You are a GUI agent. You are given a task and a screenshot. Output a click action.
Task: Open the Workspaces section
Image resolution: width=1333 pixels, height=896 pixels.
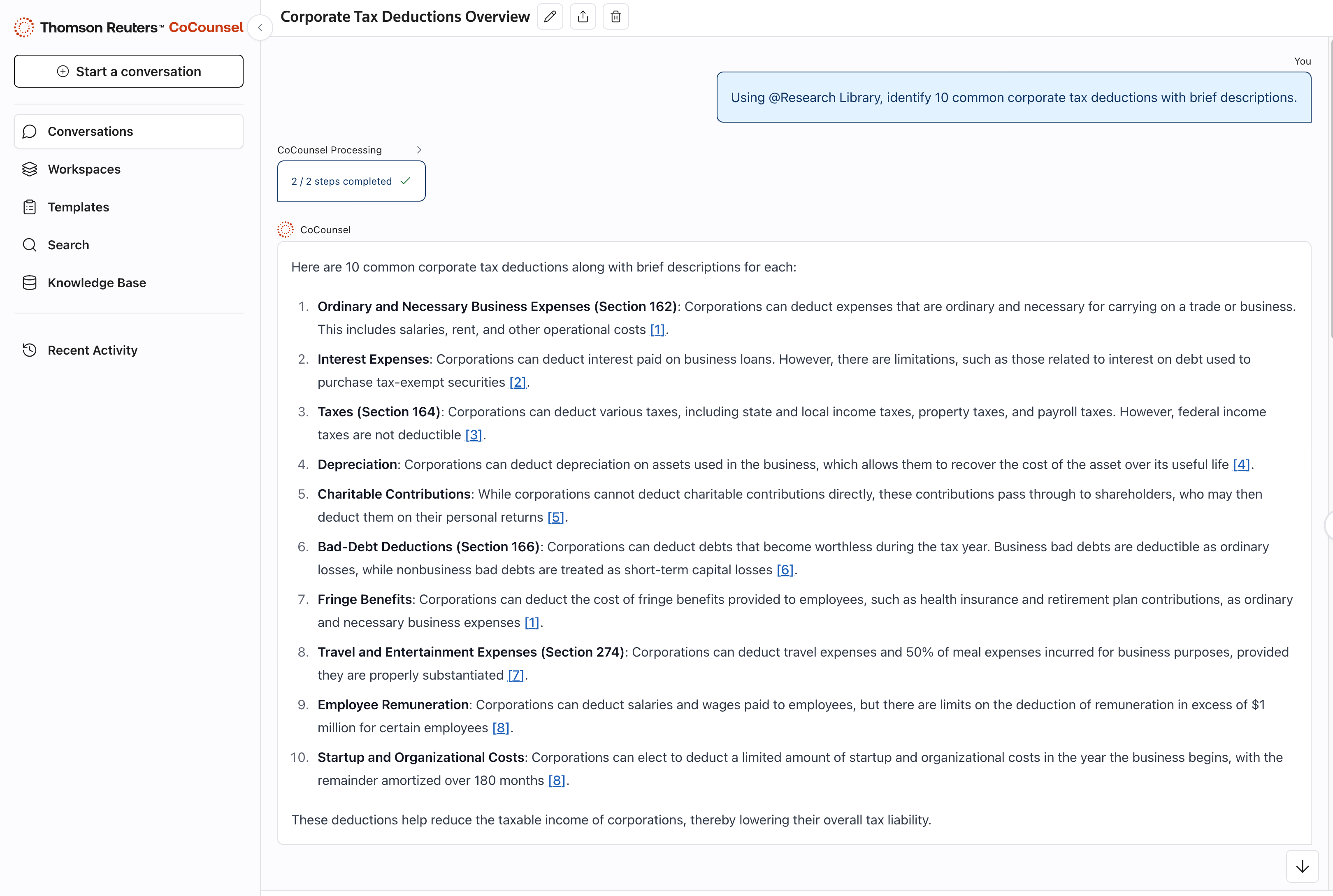tap(84, 169)
